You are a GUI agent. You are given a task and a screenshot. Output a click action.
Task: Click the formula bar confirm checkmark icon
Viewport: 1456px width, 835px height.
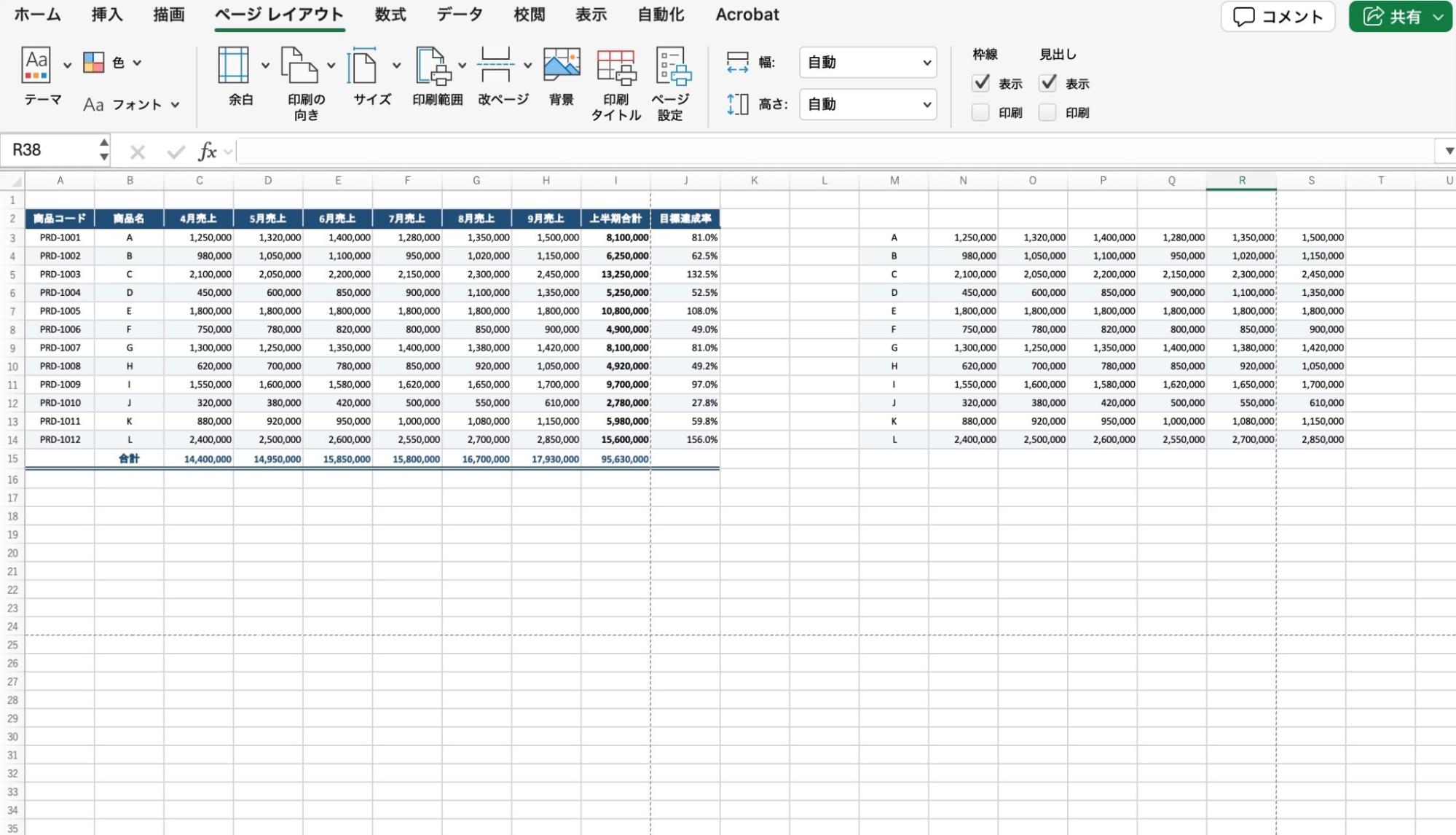coord(176,152)
